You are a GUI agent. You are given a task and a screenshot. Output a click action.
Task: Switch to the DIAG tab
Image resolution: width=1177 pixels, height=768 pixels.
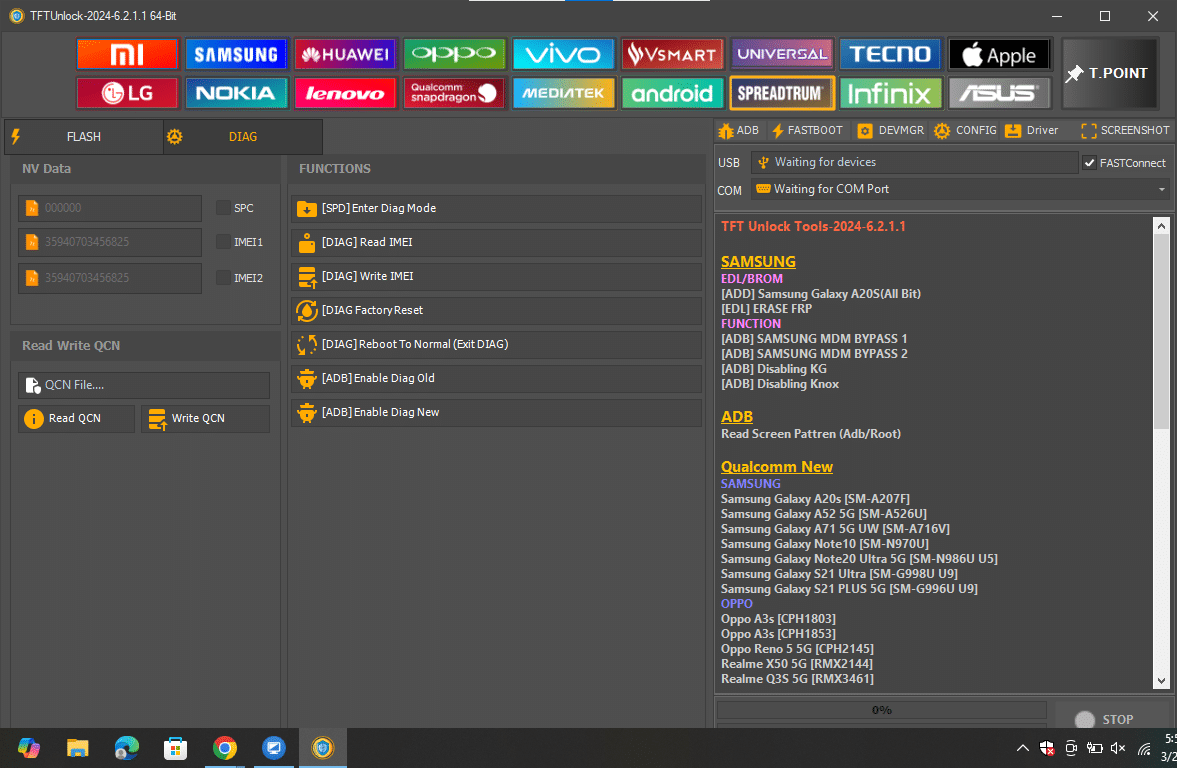[243, 136]
